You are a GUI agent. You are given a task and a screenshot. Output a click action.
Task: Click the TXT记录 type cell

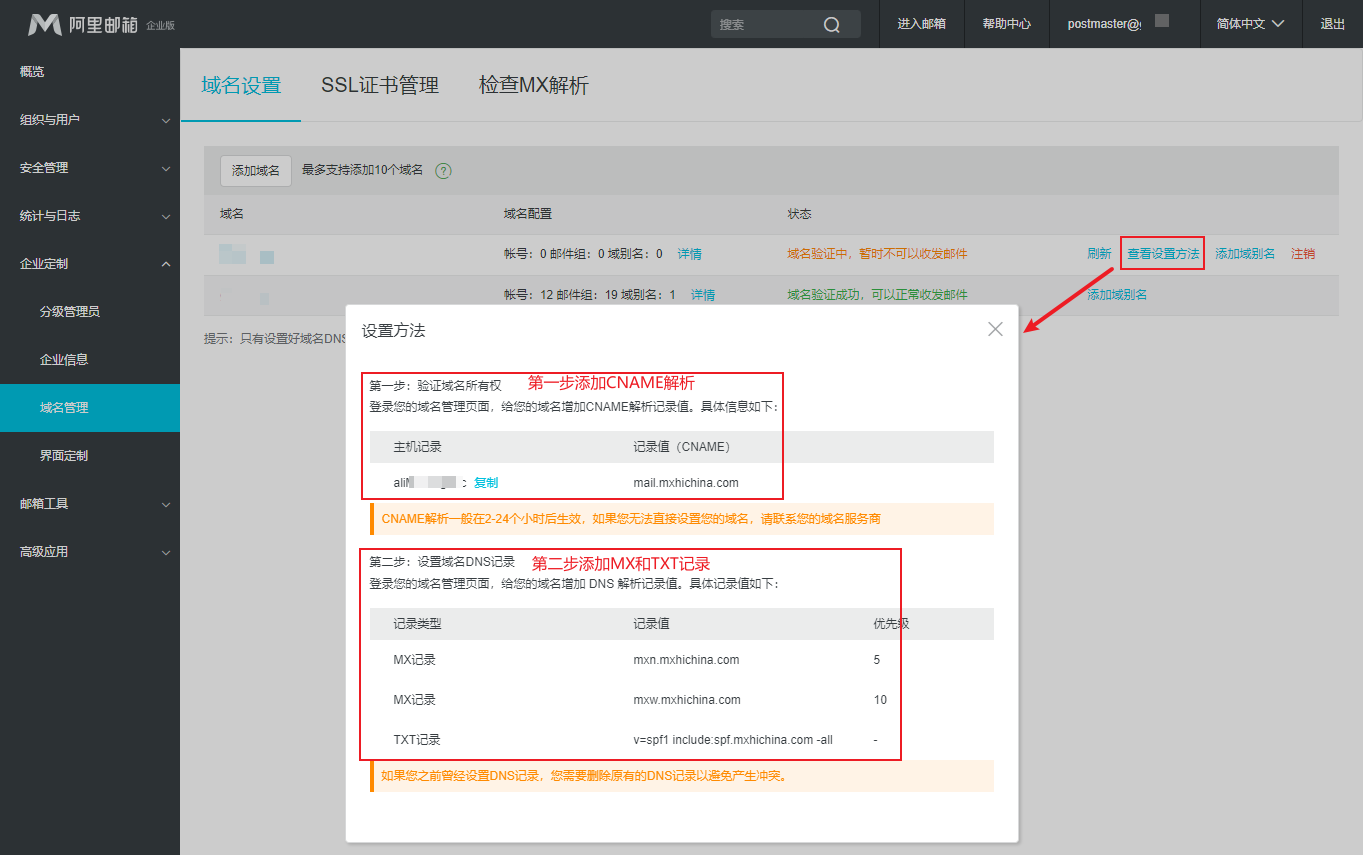tap(417, 740)
